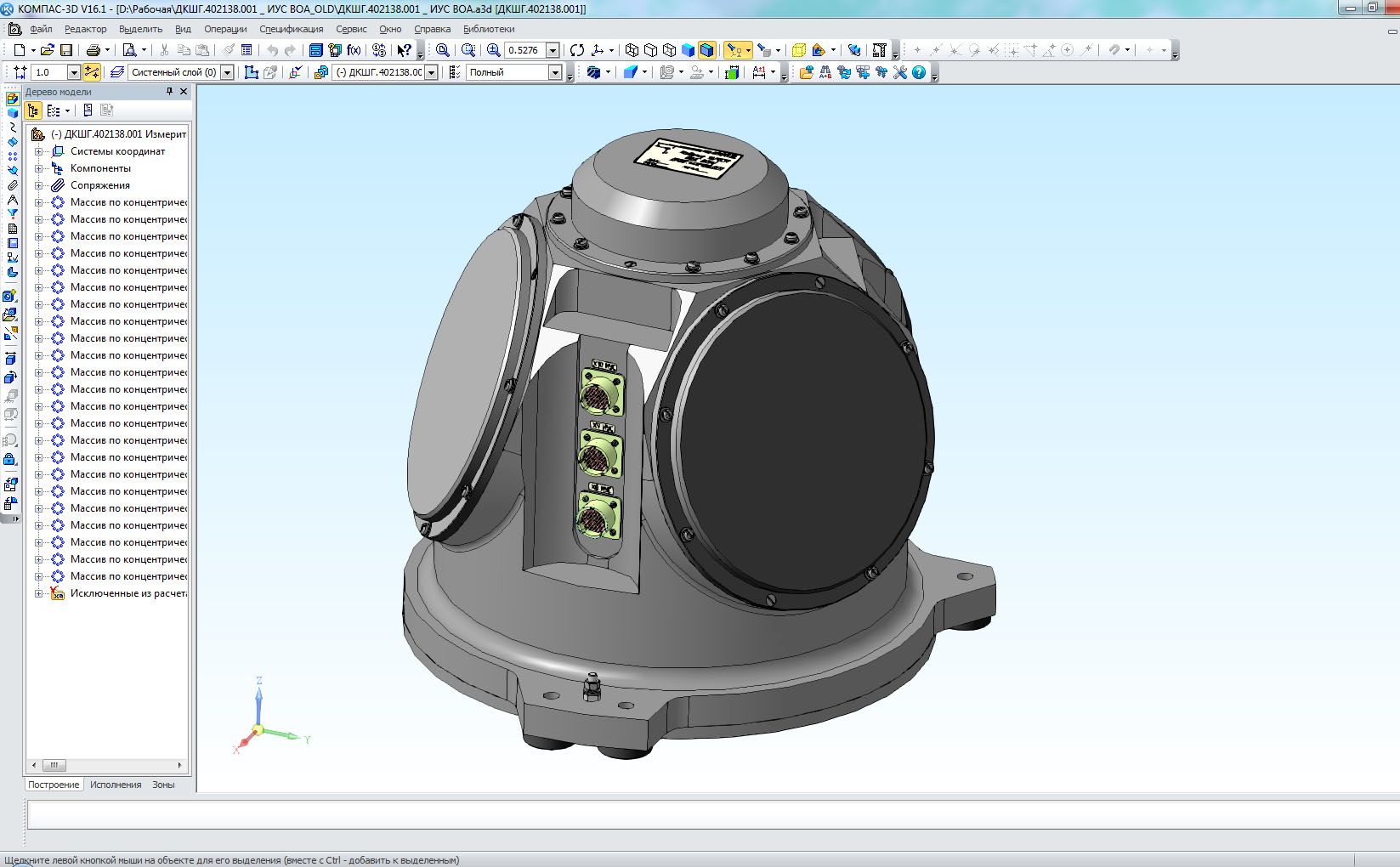This screenshot has height=867, width=1400.
Task: Click the padlock icon in left sidebar
Action: point(10,460)
